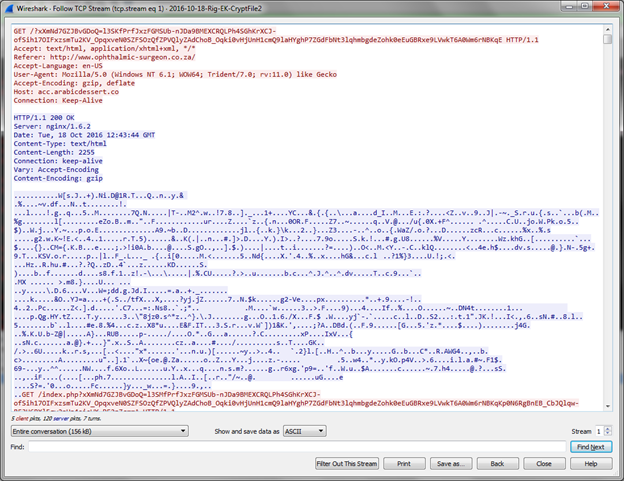Click the Print button
The image size is (624, 481).
click(x=404, y=463)
